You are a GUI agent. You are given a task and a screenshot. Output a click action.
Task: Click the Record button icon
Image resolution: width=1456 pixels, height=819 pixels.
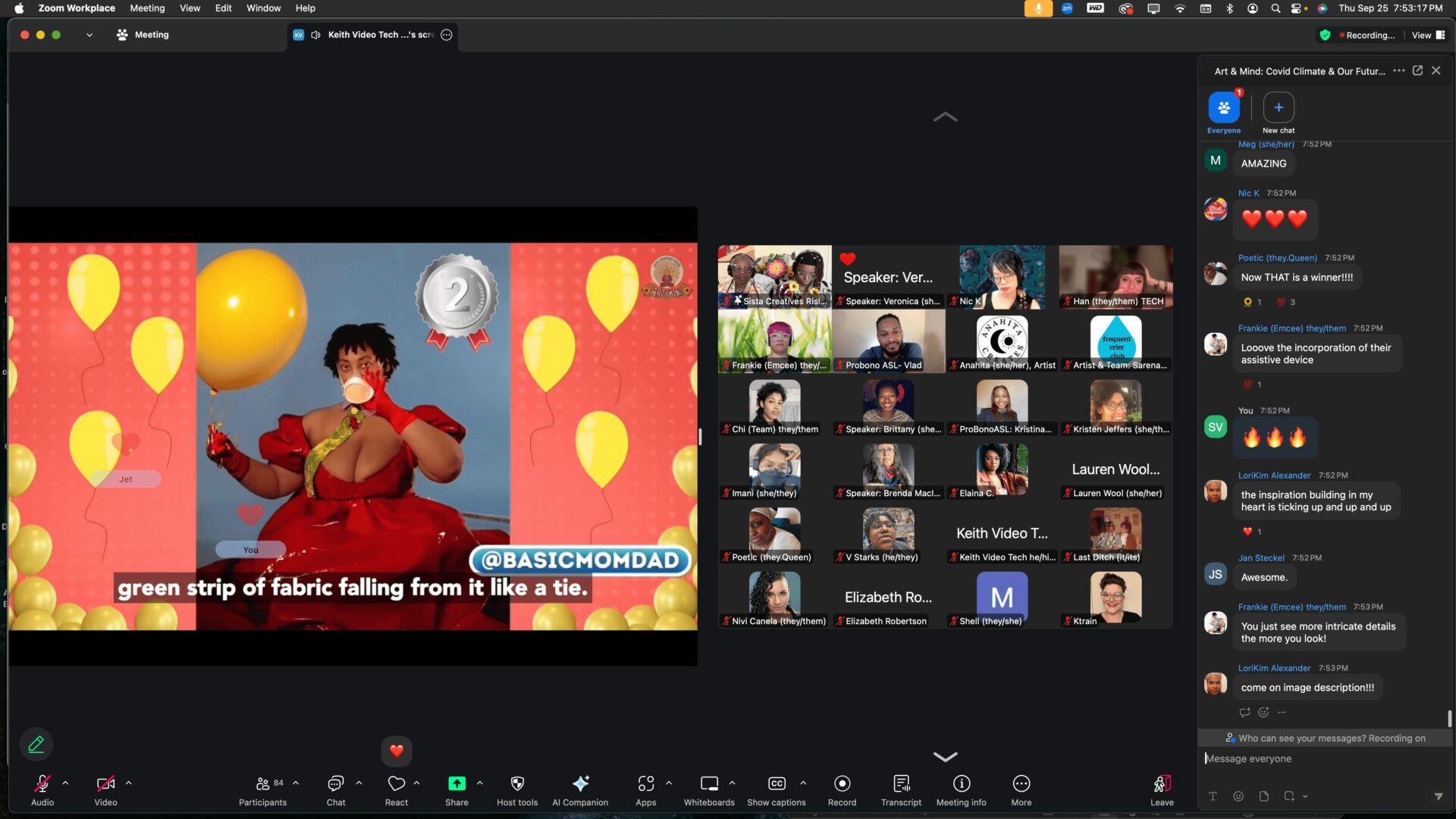coord(842,784)
